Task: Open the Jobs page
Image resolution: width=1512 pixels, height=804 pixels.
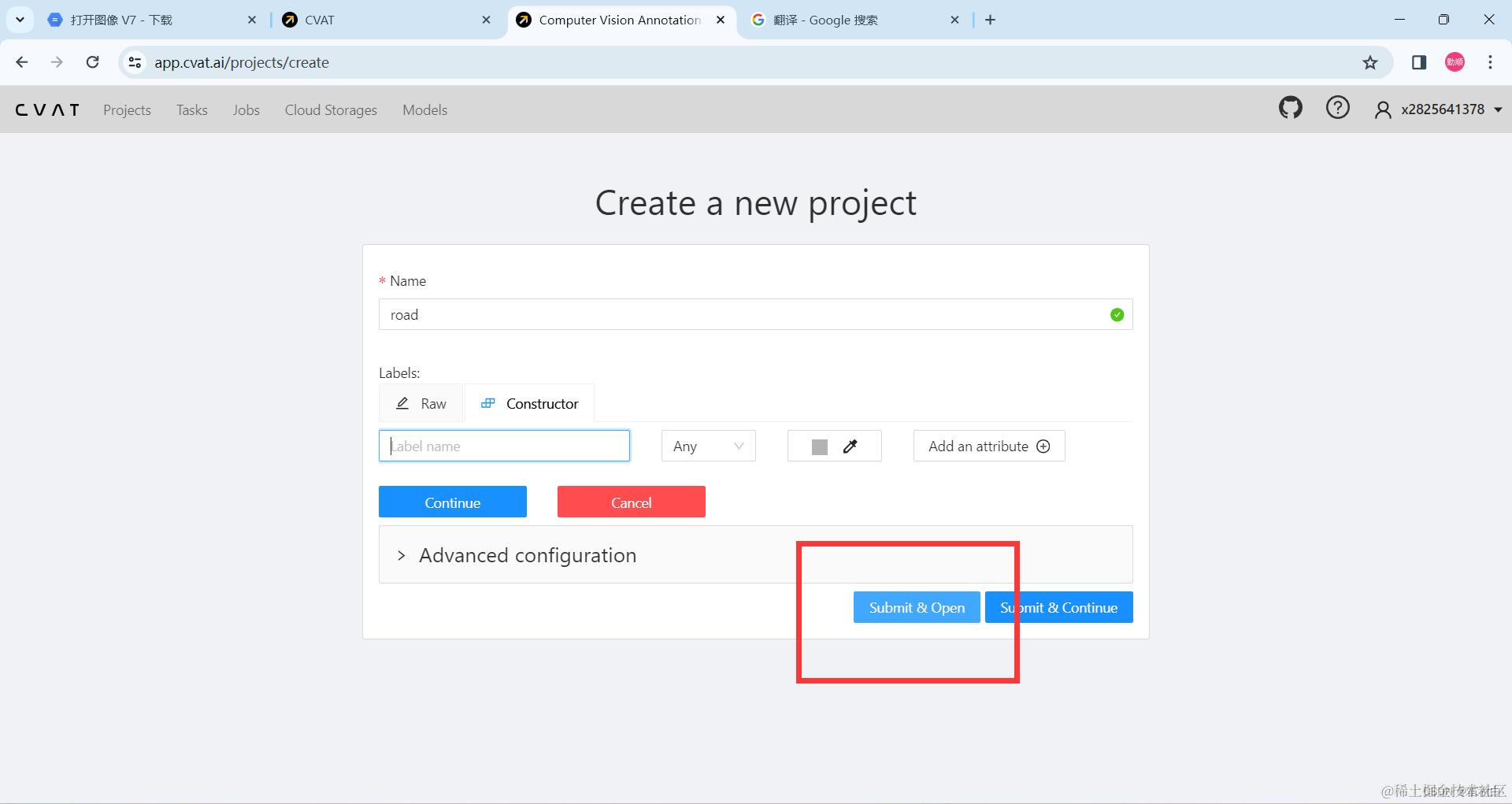Action: pyautogui.click(x=246, y=110)
